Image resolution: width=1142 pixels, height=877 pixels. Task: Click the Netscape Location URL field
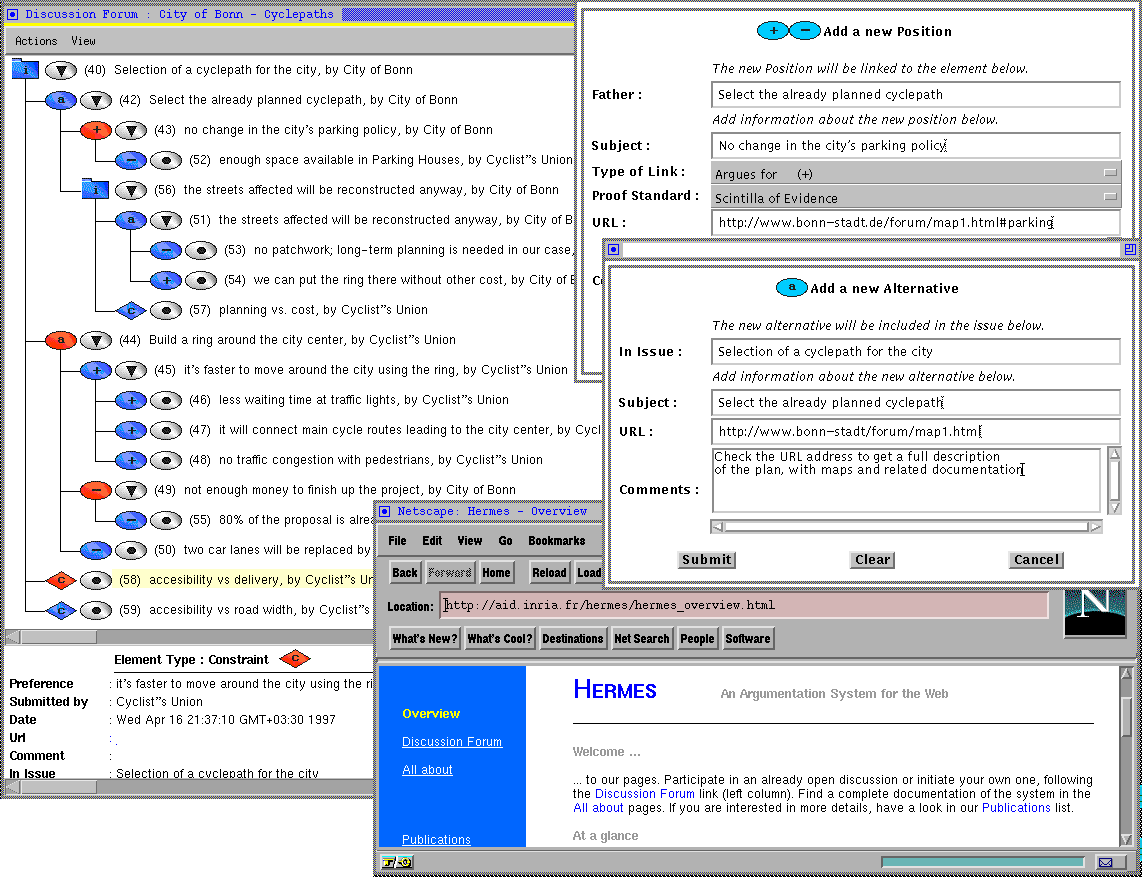(x=744, y=605)
